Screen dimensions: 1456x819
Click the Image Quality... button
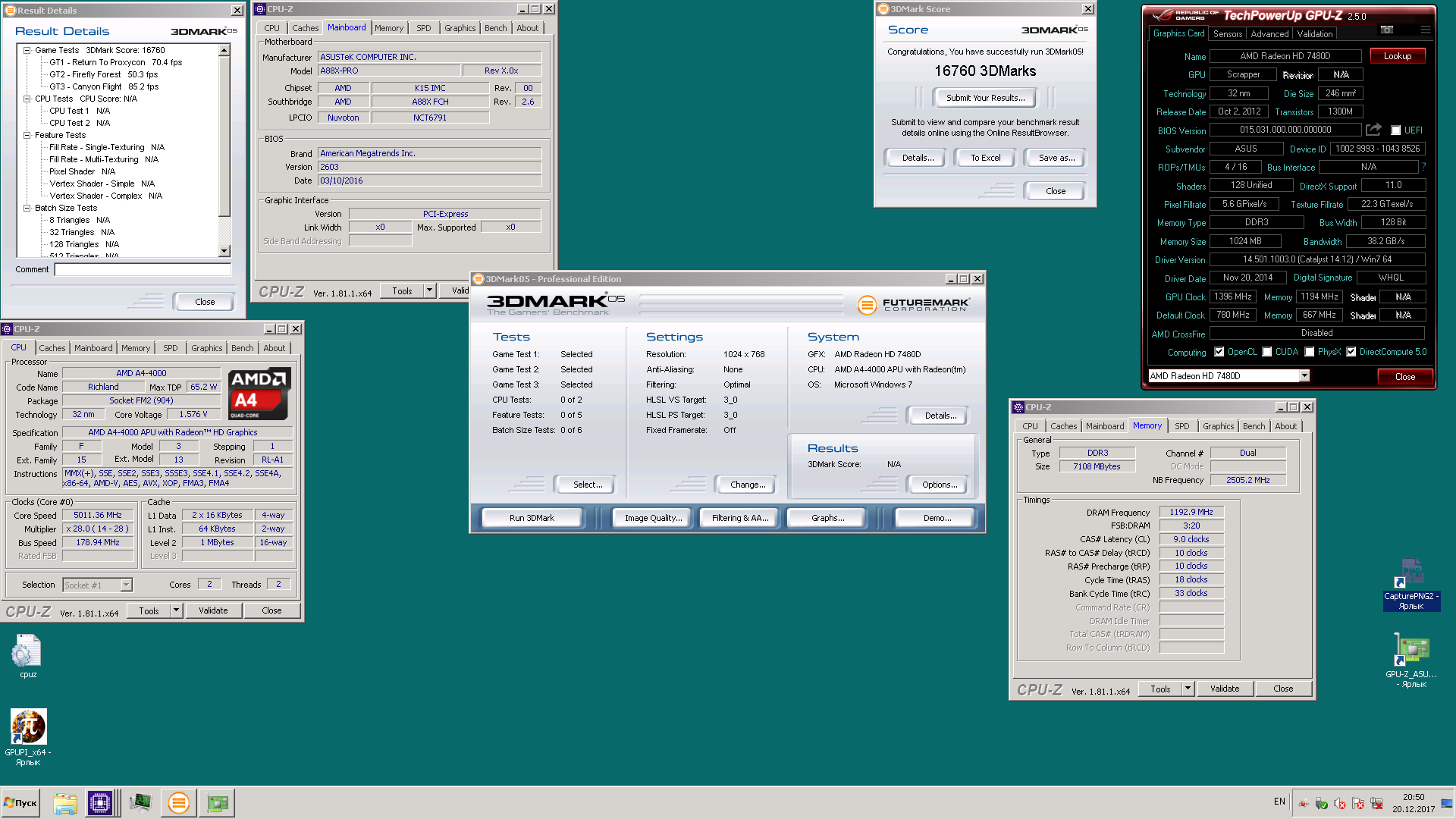[653, 518]
